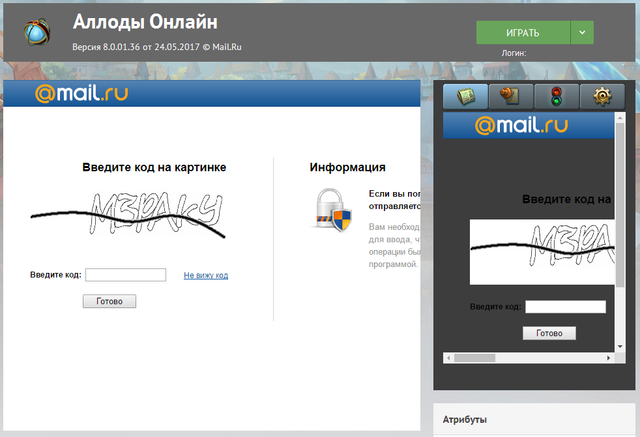This screenshot has width=640, height=437.
Task: Click the padlock shield security icon
Action: click(334, 209)
